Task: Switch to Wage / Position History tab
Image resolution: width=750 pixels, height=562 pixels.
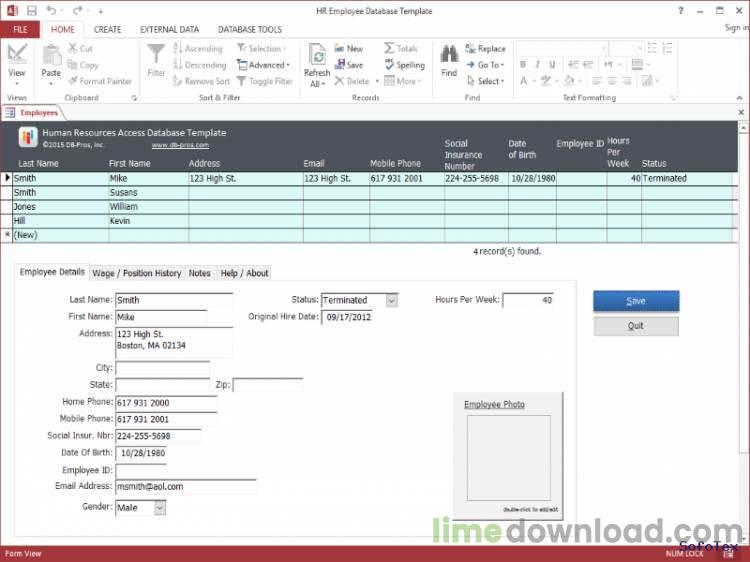Action: click(x=136, y=273)
